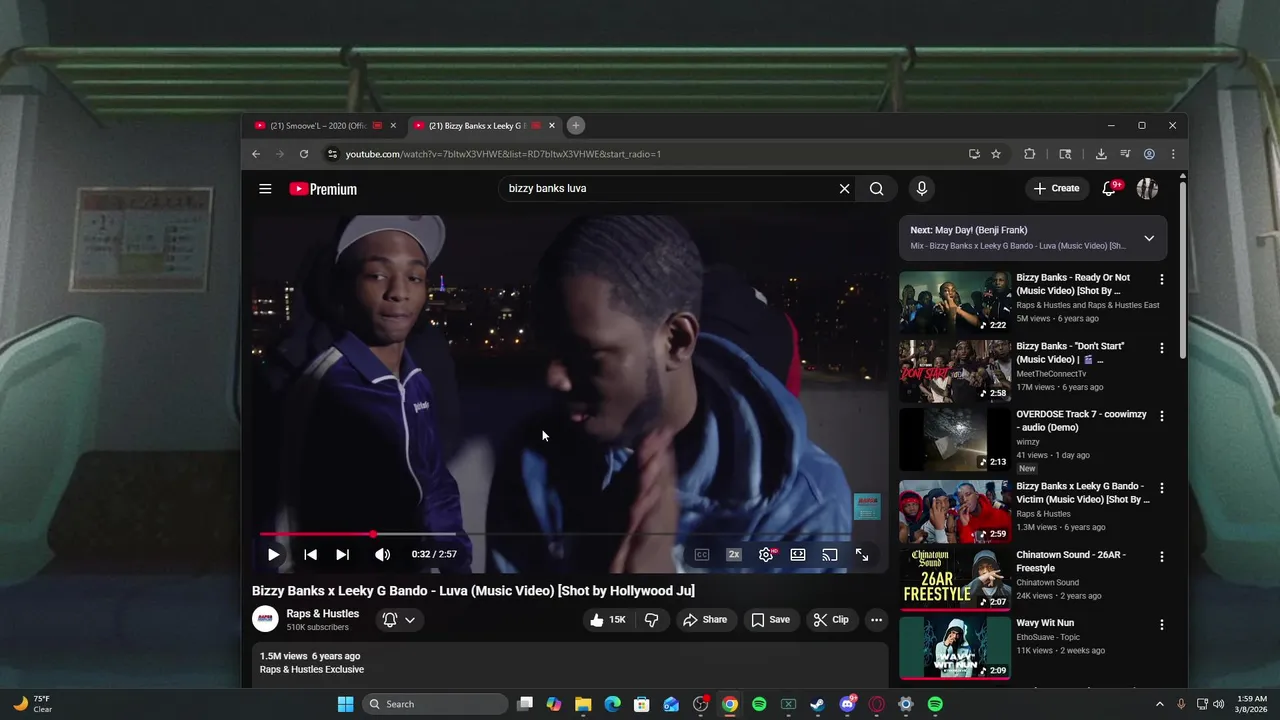Open OVERDOSE Track 7 video title

(x=1081, y=421)
